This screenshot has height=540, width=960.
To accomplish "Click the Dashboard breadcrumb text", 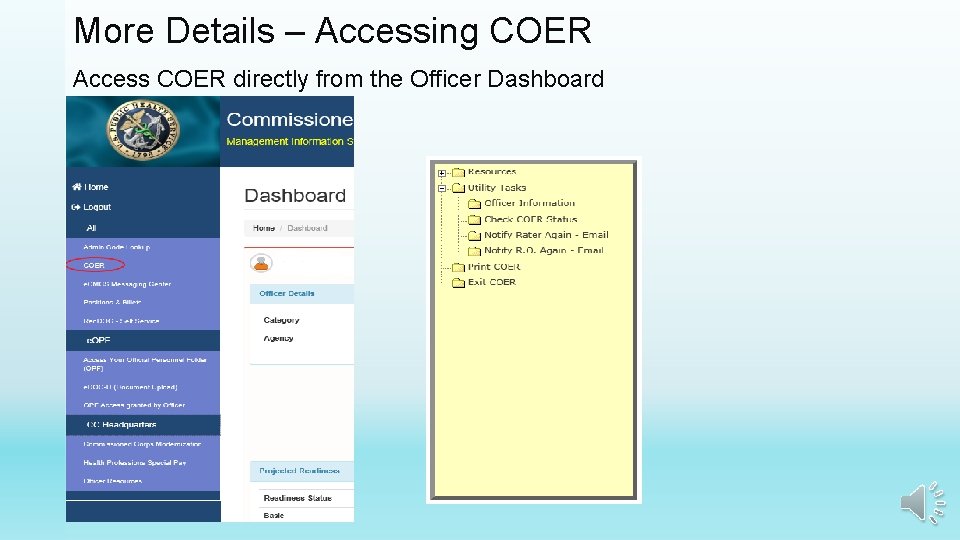I will (307, 228).
